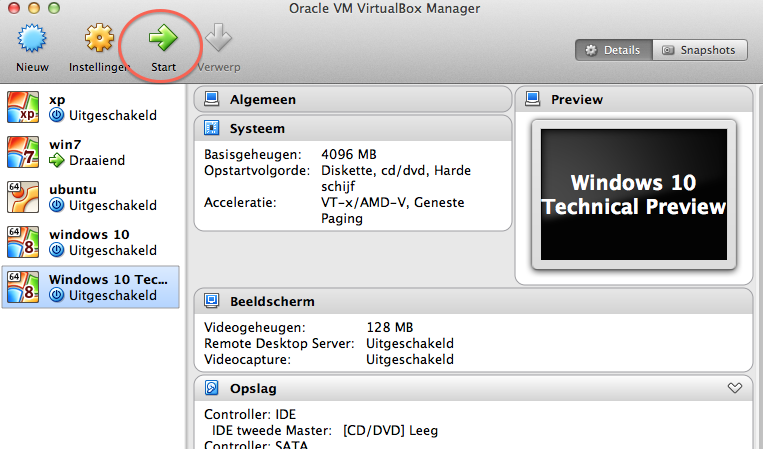Open Instellingen gear icon
The image size is (763, 449).
100,41
